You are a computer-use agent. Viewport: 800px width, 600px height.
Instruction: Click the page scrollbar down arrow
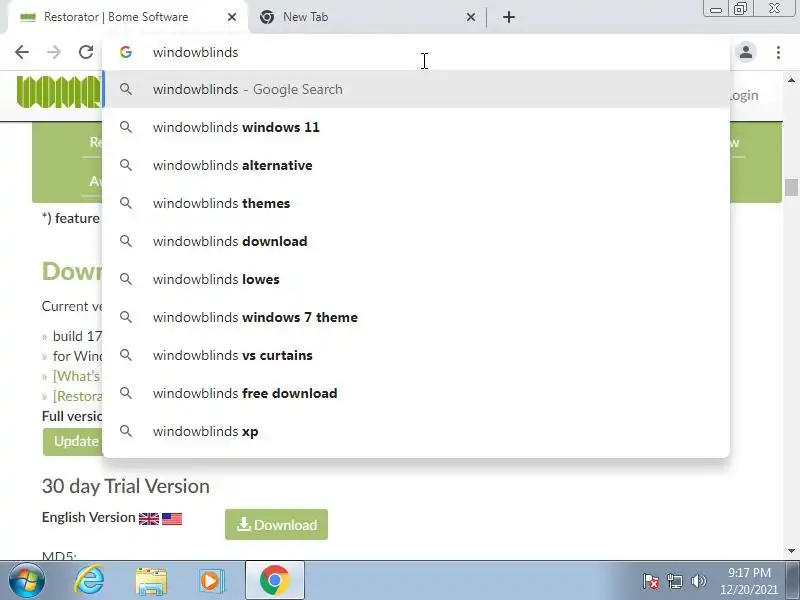[x=791, y=551]
